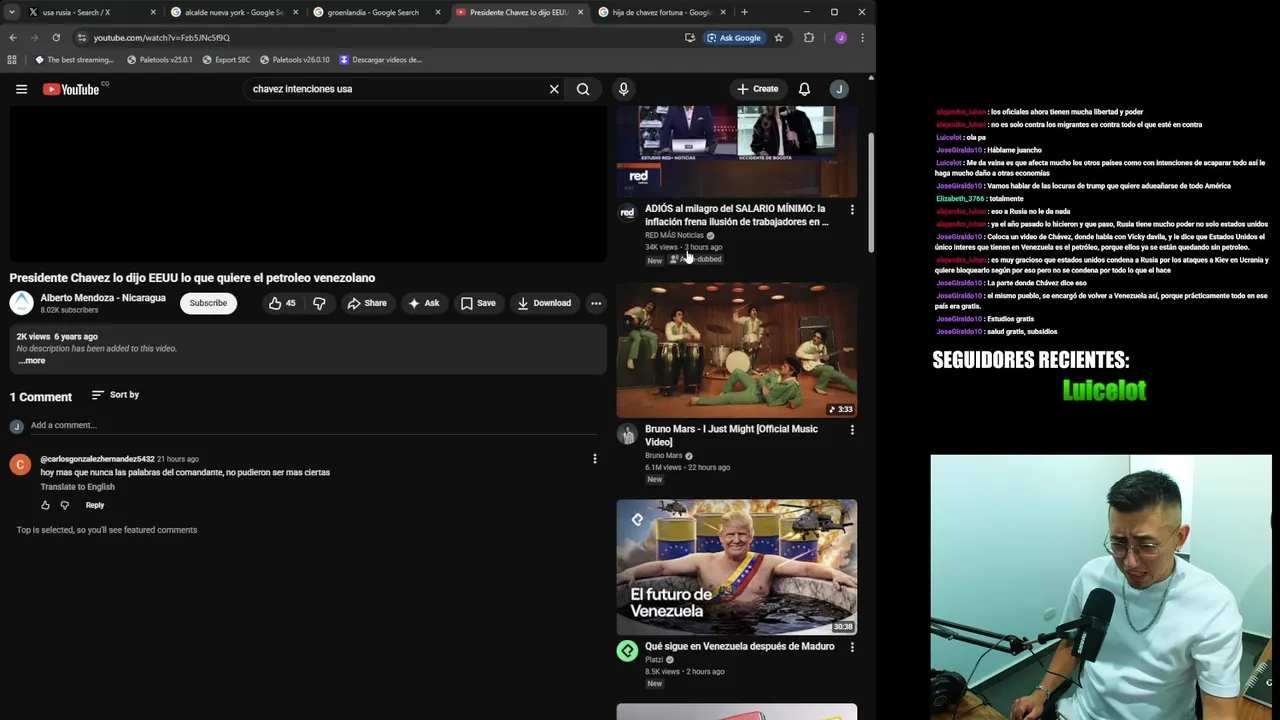Switch to the usa rusia - Search / X tab
The image size is (1280, 720).
pos(90,12)
